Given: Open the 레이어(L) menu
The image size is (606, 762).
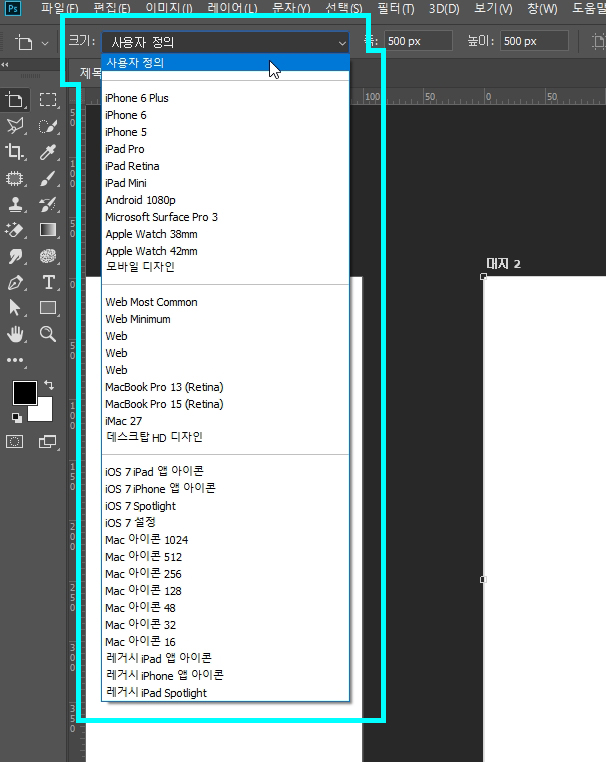Looking at the screenshot, I should pos(232,8).
